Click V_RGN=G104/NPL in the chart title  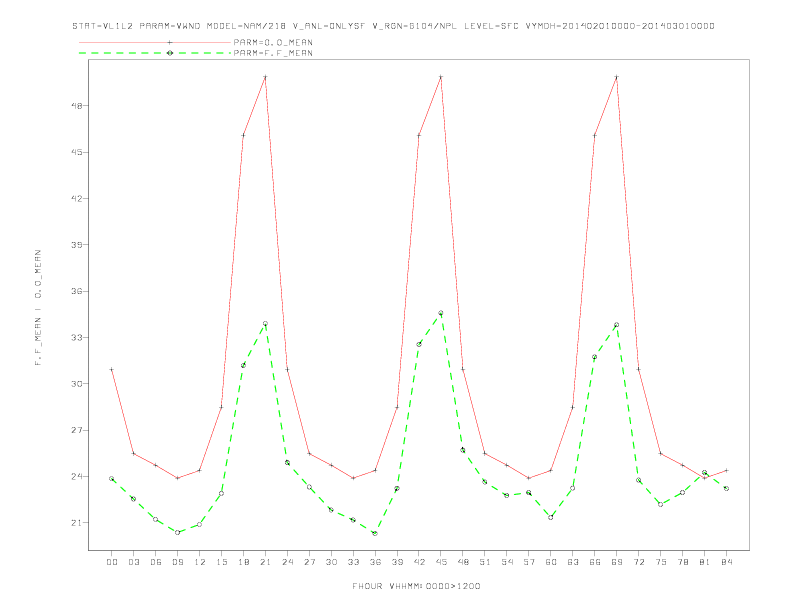point(415,26)
